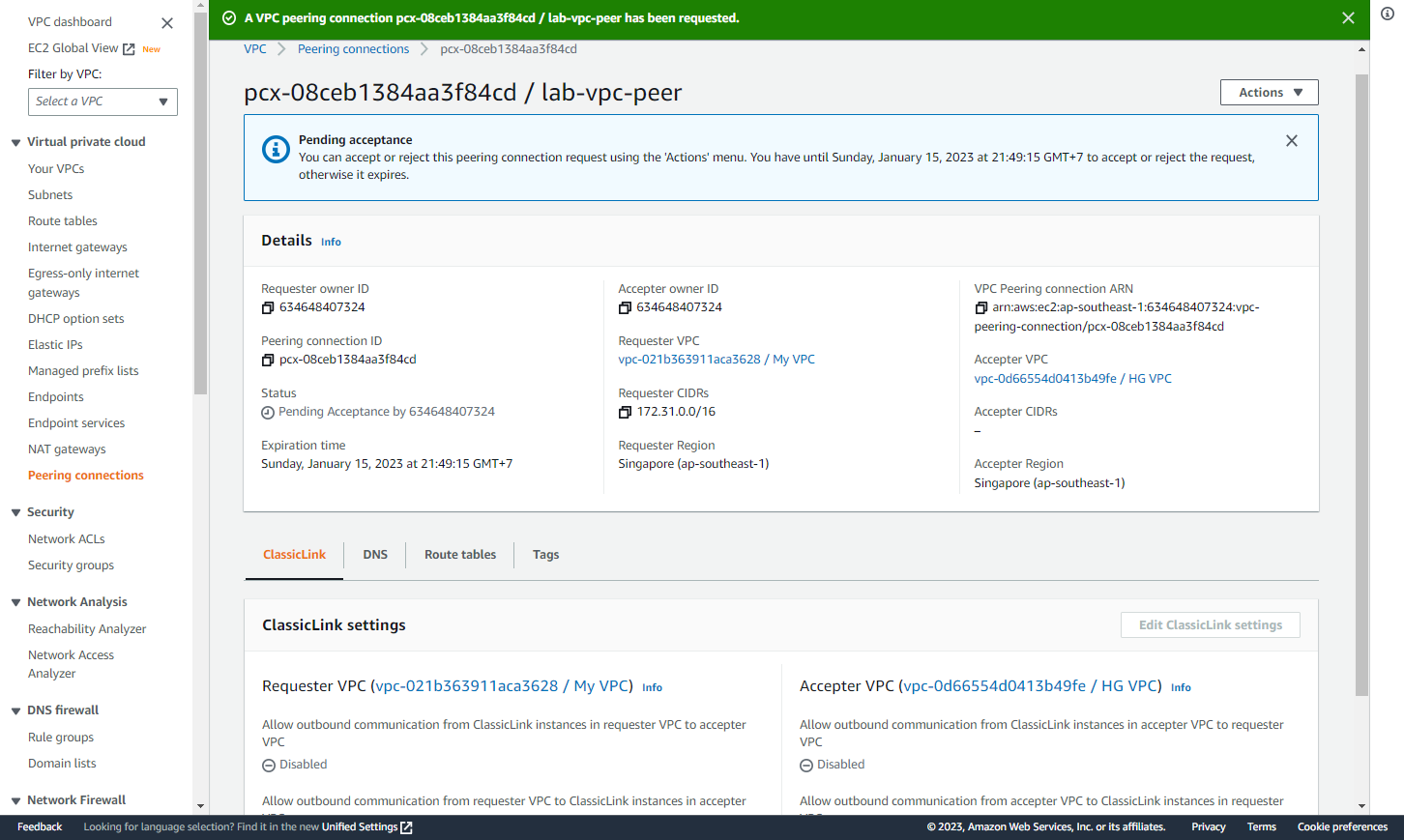The image size is (1404, 840).
Task: Go to Route tables in sidebar
Action: coord(63,221)
